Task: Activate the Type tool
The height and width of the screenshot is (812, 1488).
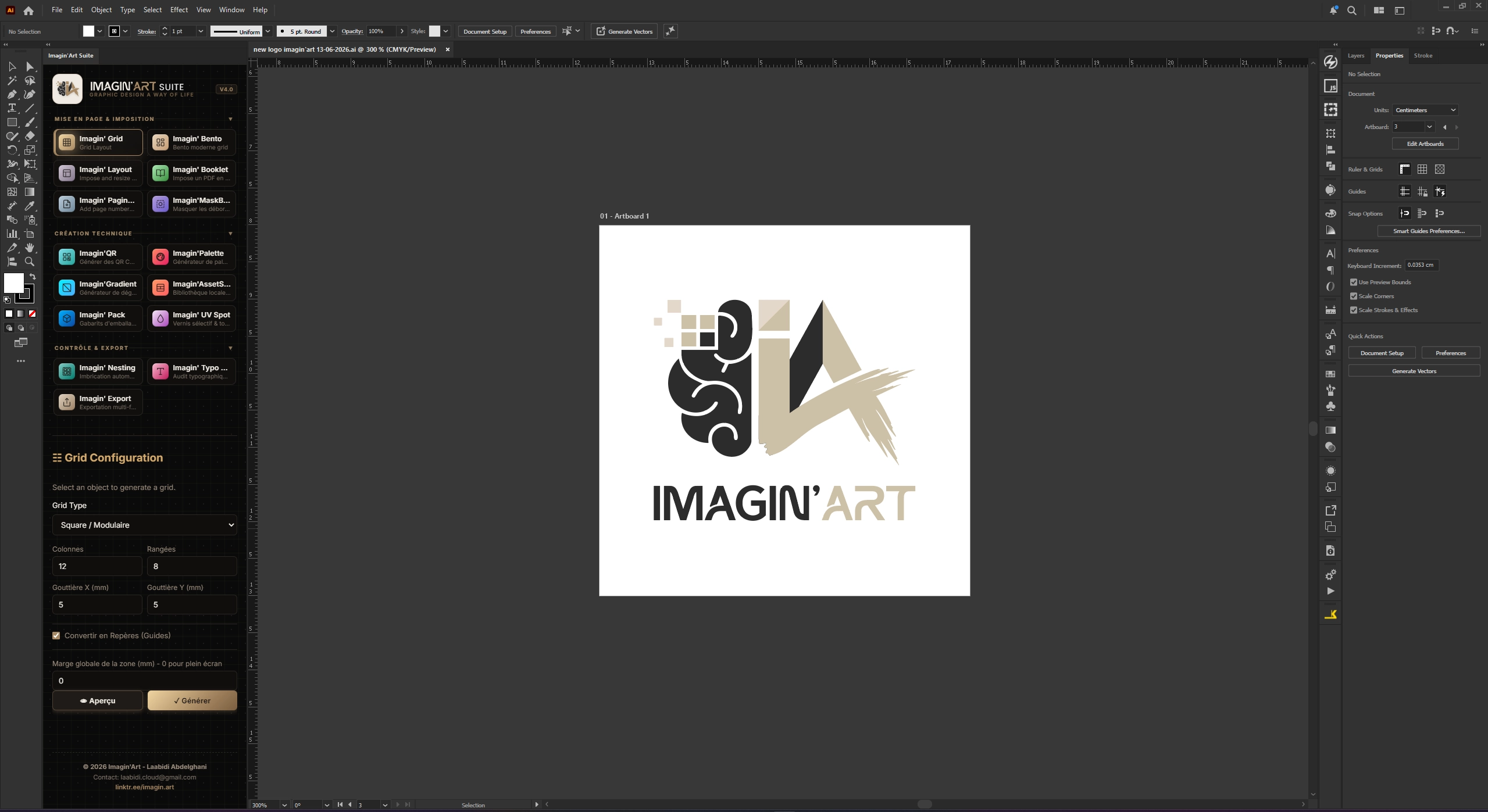Action: coord(12,109)
